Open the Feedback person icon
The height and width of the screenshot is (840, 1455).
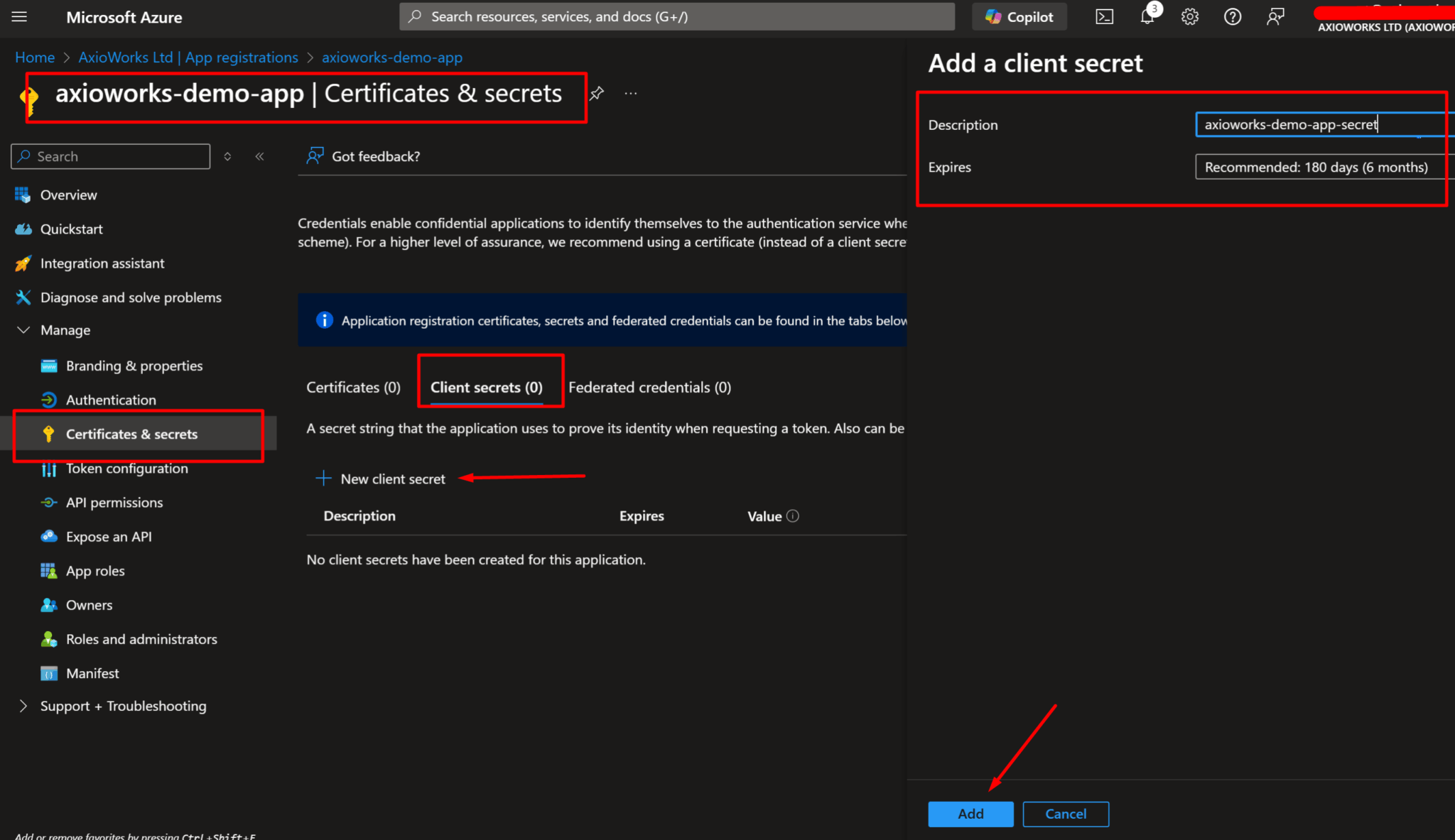click(1275, 16)
